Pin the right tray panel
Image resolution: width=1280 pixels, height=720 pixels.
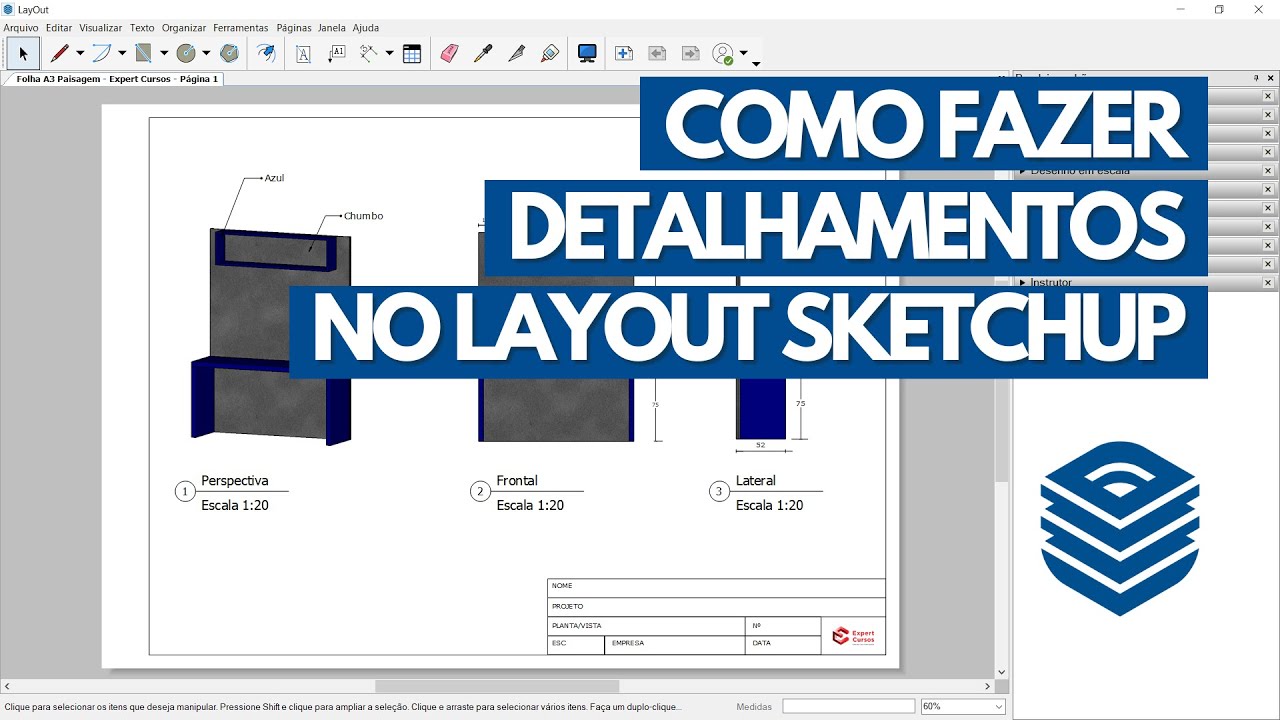1256,78
